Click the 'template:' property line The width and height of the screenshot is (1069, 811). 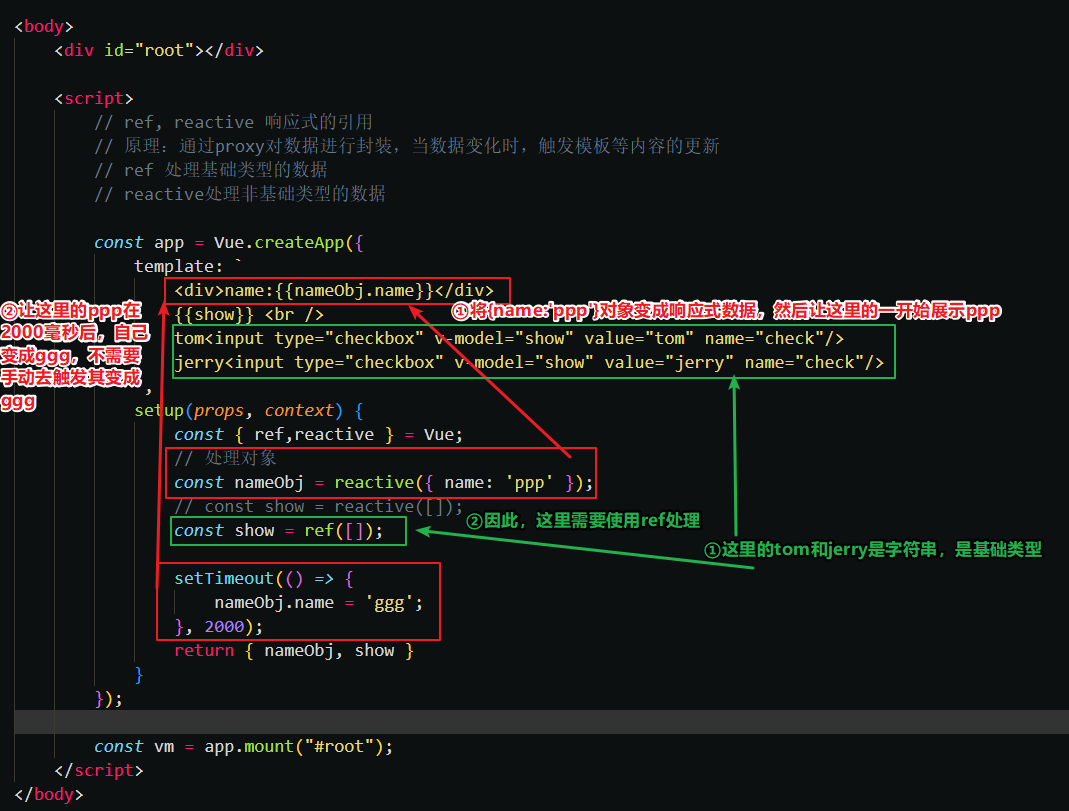tap(188, 266)
